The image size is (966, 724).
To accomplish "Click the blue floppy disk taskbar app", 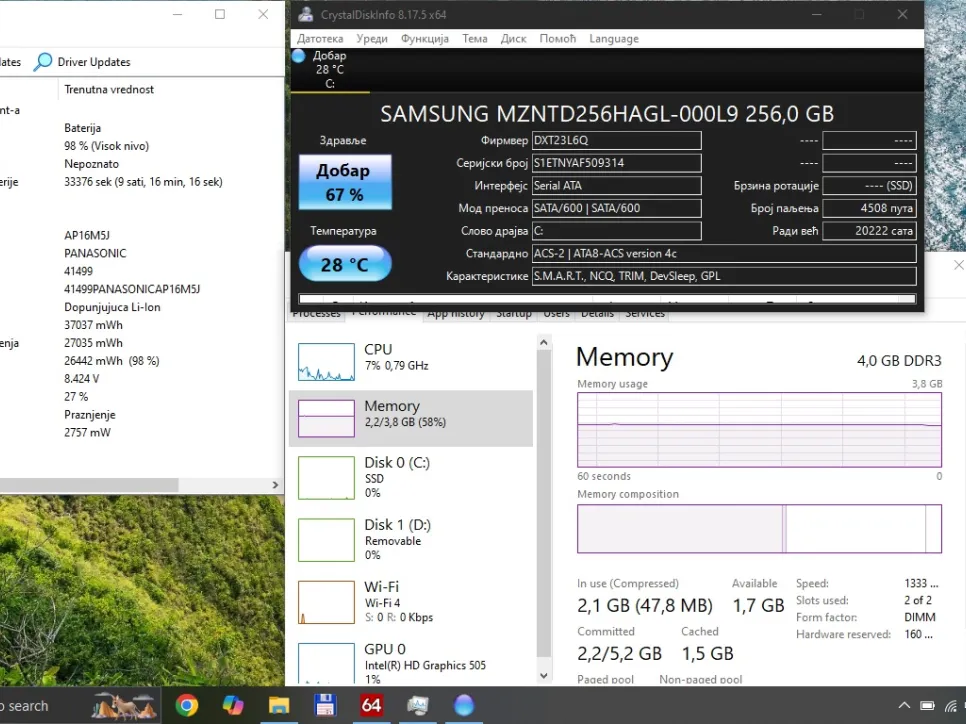I will (x=325, y=704).
